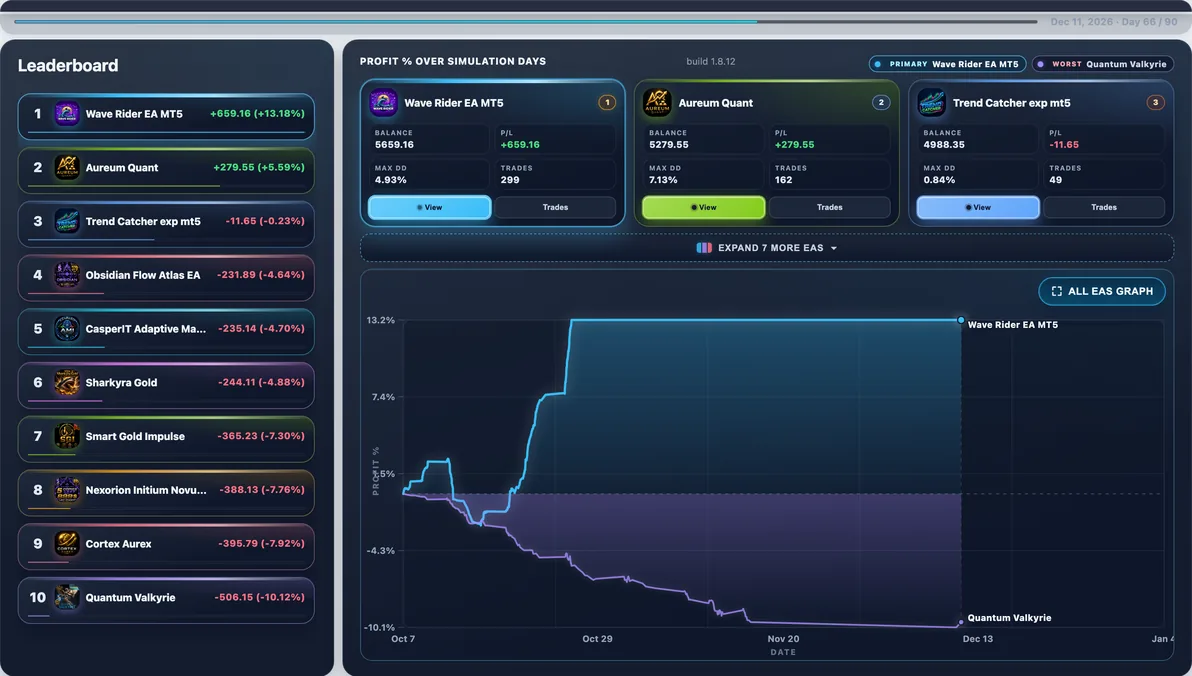Open the All EAs Graph view
Viewport: 1192px width, 676px height.
click(x=1102, y=291)
